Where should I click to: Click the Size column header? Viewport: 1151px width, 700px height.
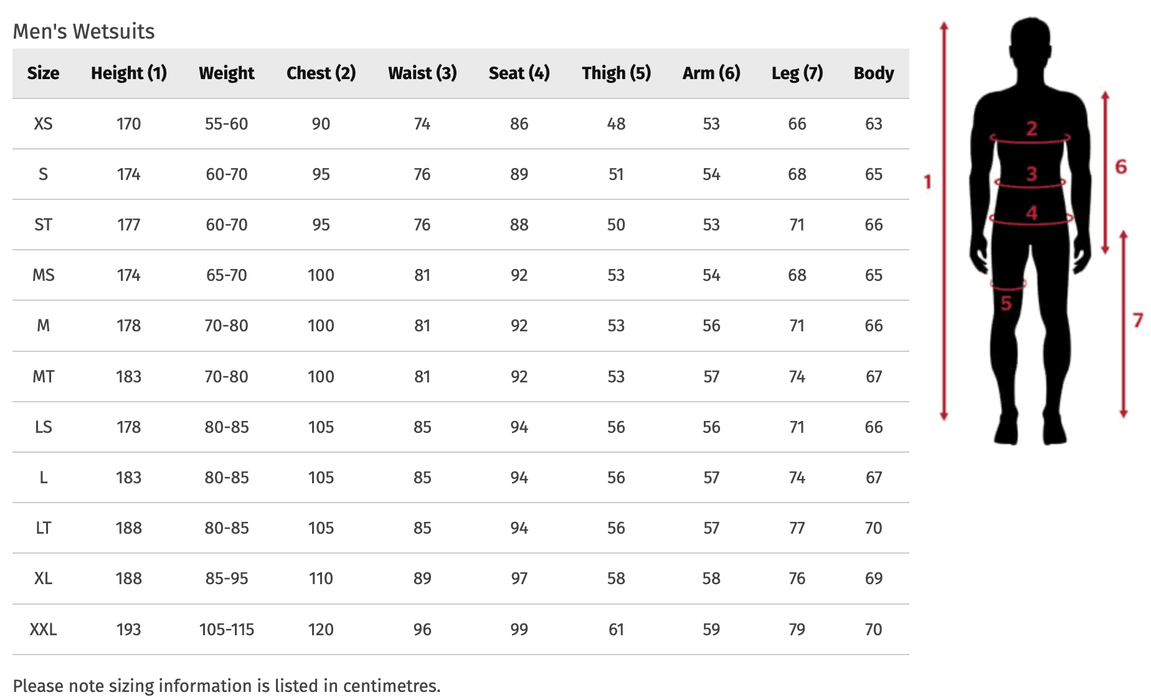click(43, 73)
